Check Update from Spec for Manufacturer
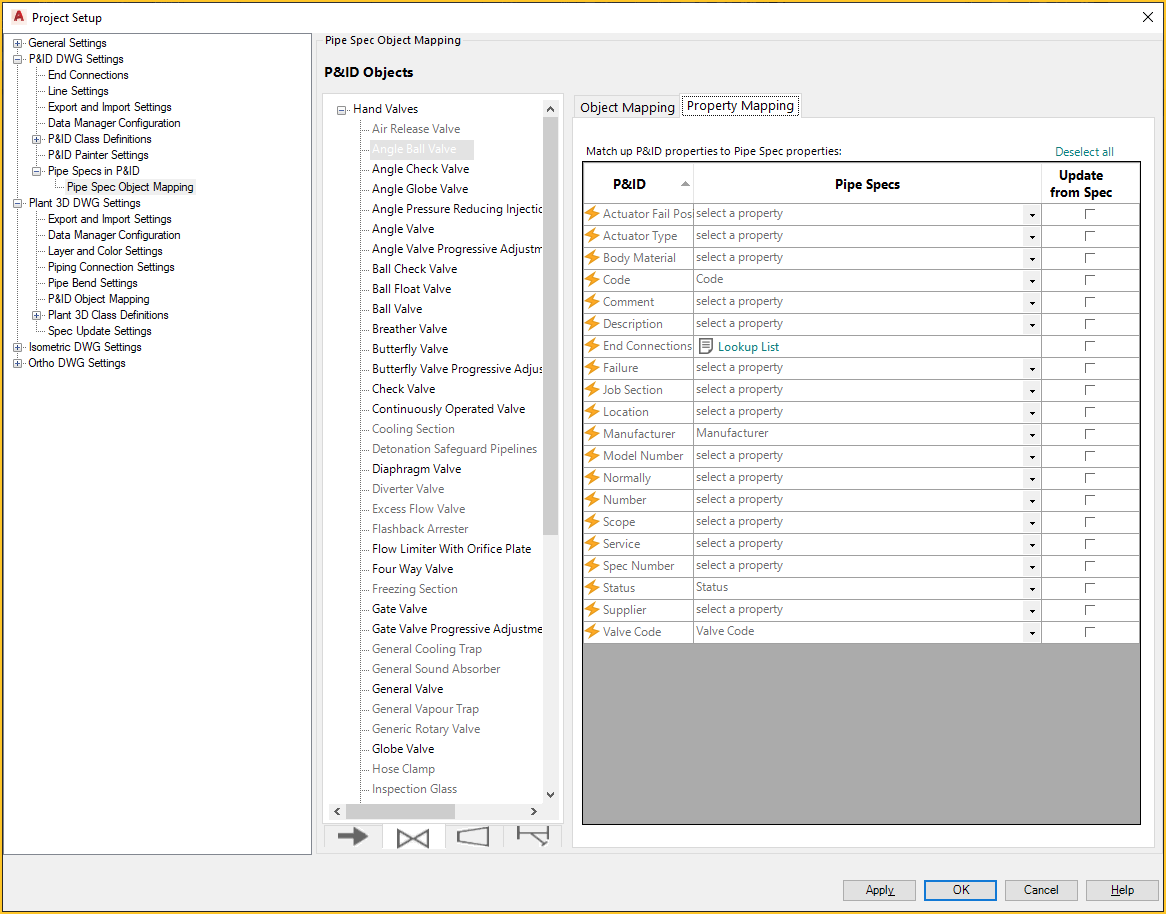The width and height of the screenshot is (1166, 914). (1090, 433)
